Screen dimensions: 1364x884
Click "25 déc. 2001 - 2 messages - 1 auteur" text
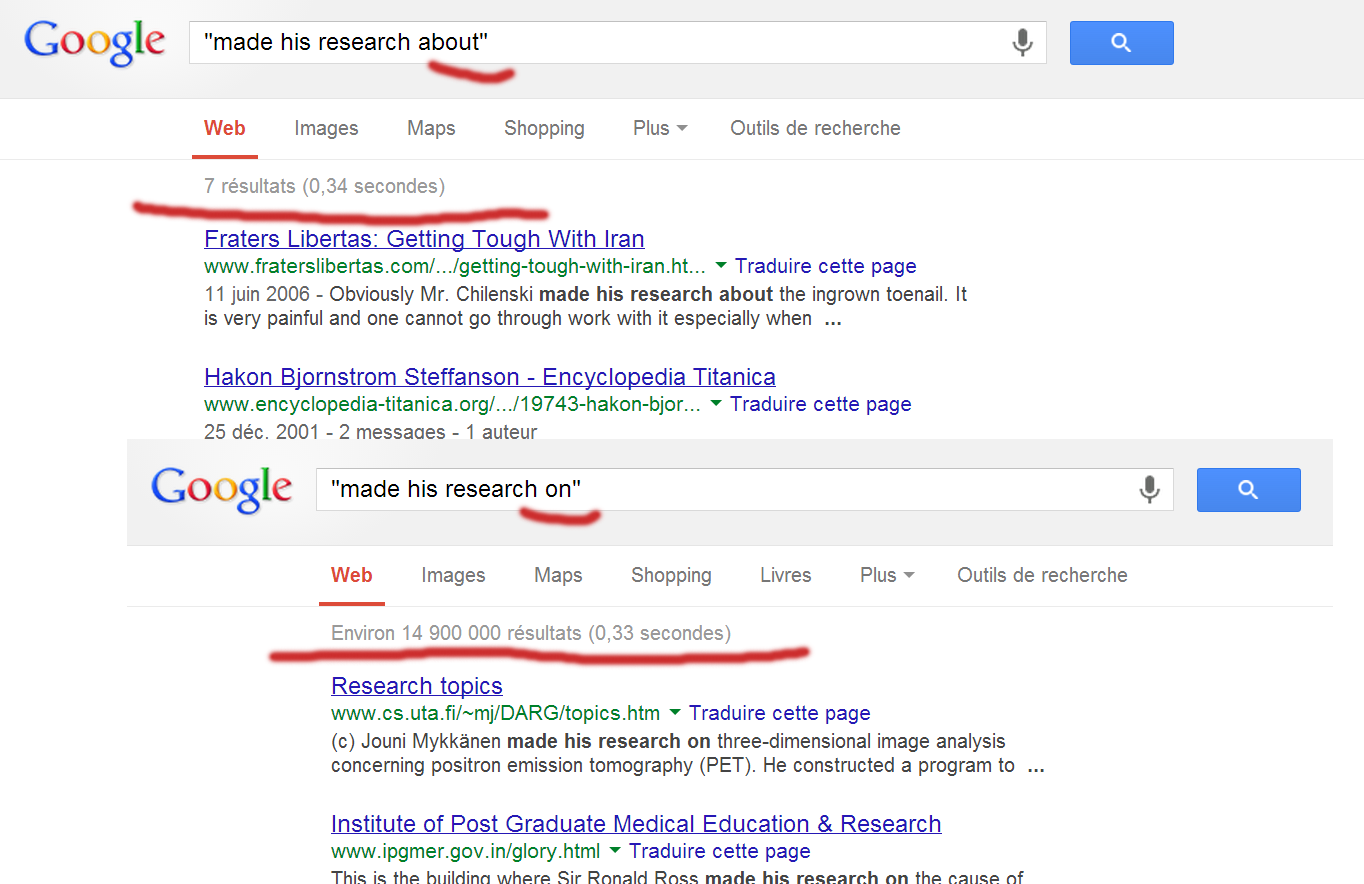pyautogui.click(x=371, y=432)
